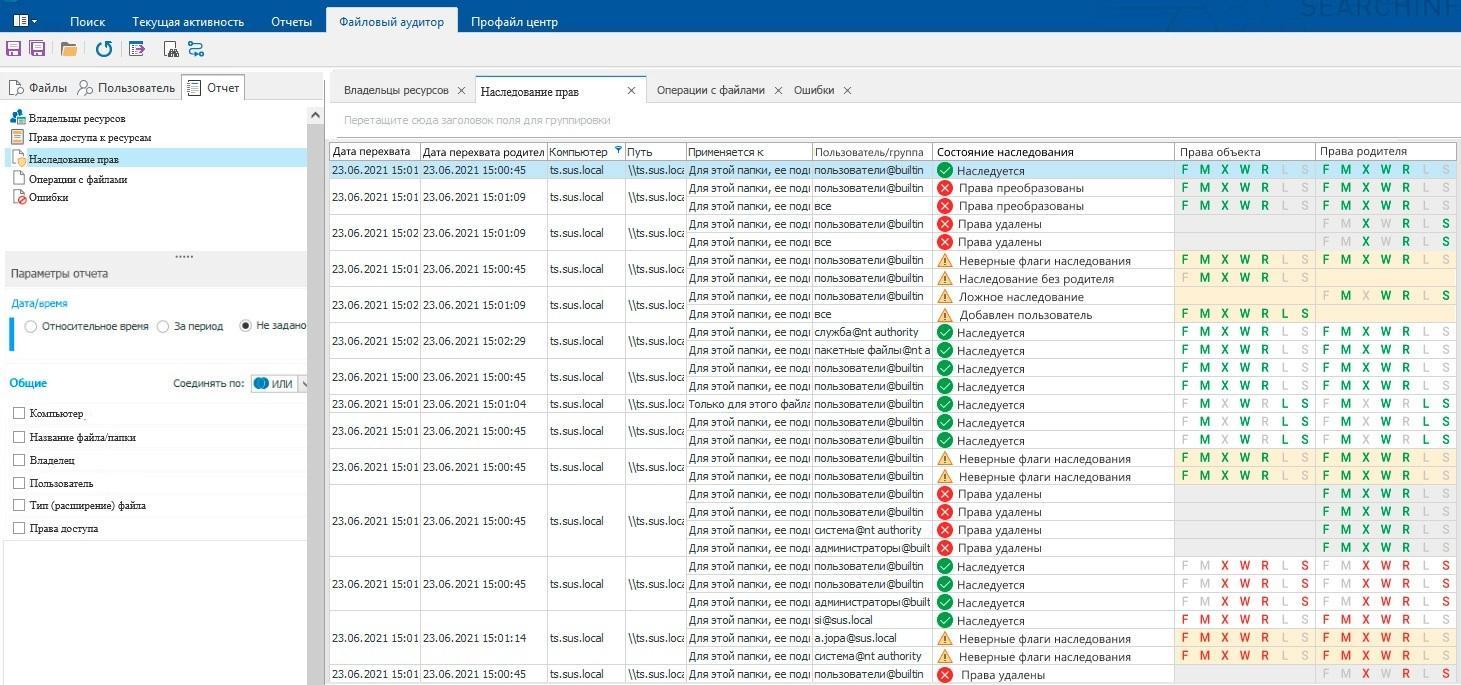The width and height of the screenshot is (1461, 685).
Task: Switch to the 'Пользователь' panel tab
Action: pyautogui.click(x=127, y=88)
